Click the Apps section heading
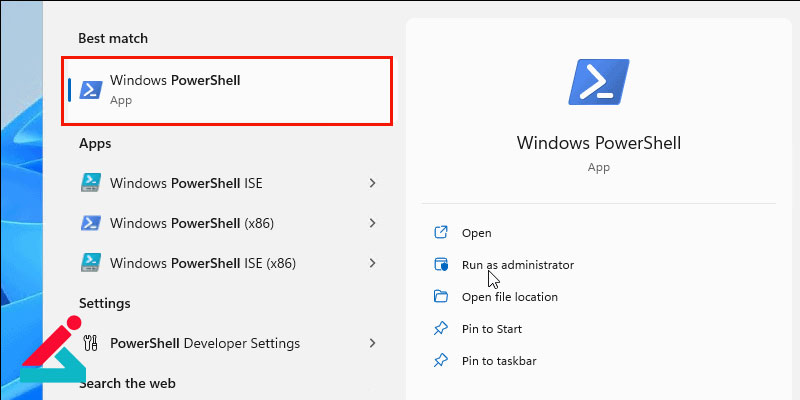Viewport: 800px width, 400px height. (x=95, y=144)
